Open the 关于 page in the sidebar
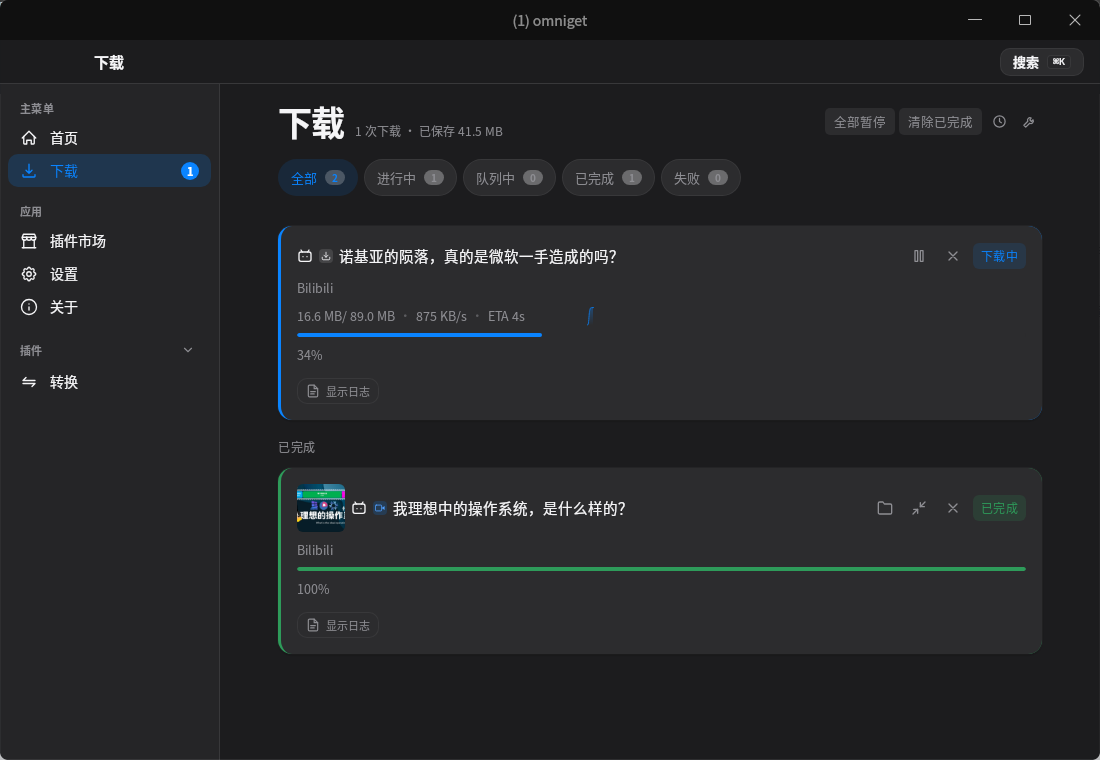 click(x=109, y=307)
